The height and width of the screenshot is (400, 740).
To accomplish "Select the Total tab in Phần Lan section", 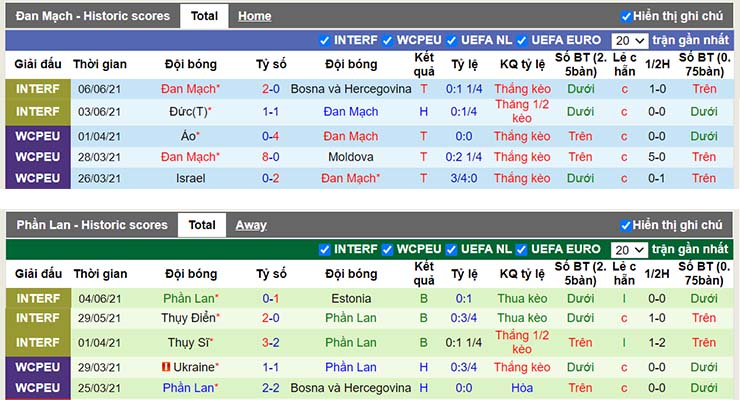I will 202,225.
